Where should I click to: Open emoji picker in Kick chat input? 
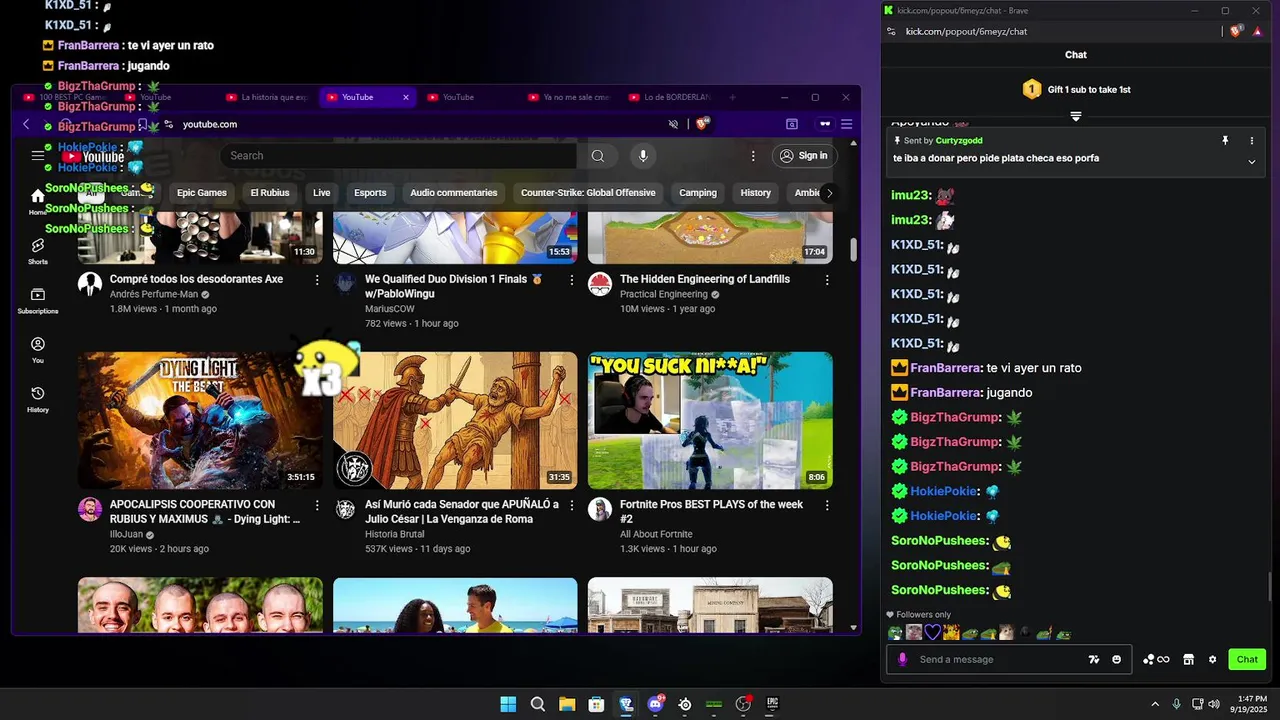pos(1117,660)
